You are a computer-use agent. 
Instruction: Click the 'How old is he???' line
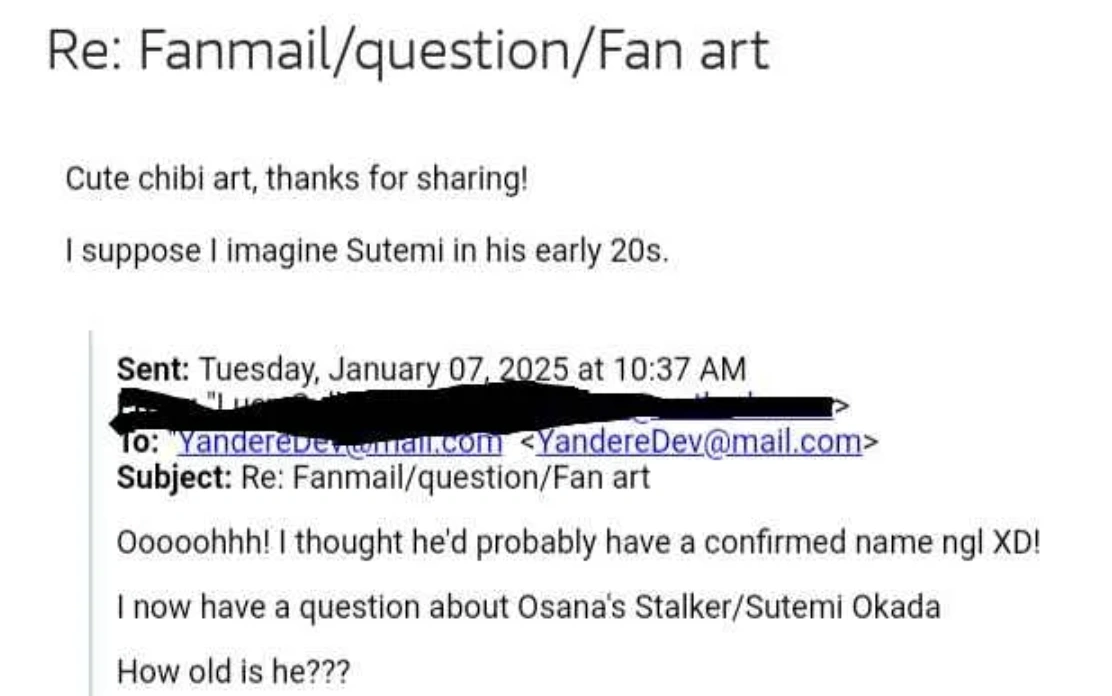(234, 670)
